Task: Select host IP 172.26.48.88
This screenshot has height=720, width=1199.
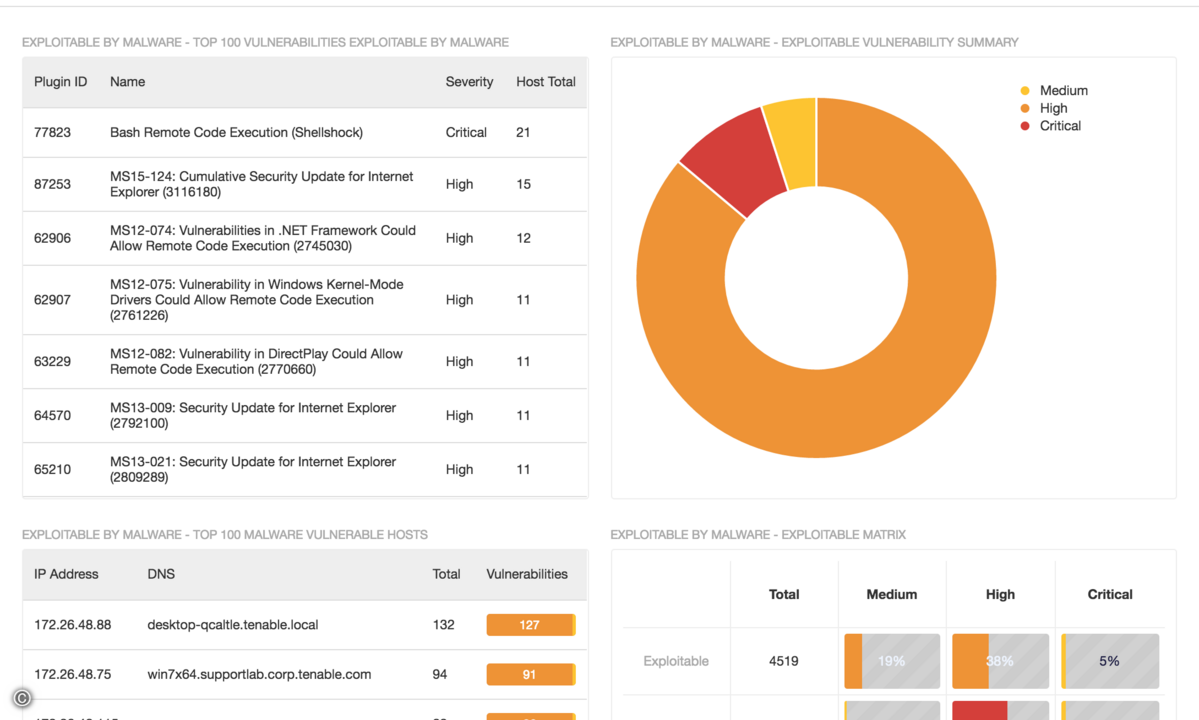Action: (x=73, y=624)
